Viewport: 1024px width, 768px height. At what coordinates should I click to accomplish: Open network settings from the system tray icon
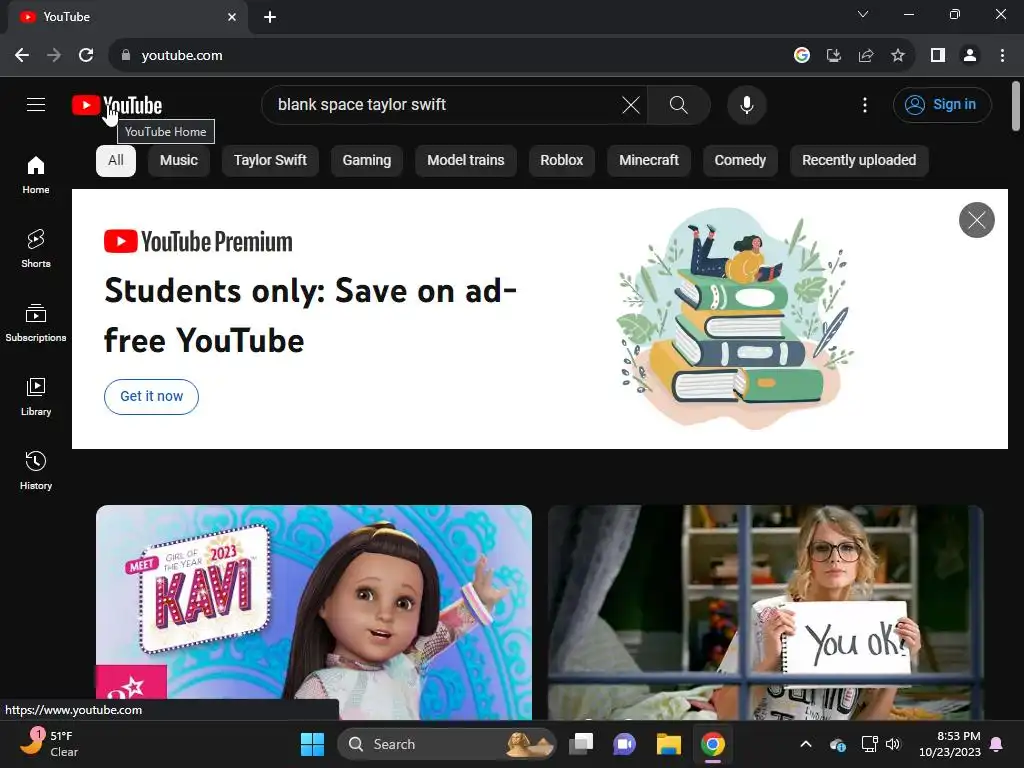click(x=869, y=744)
